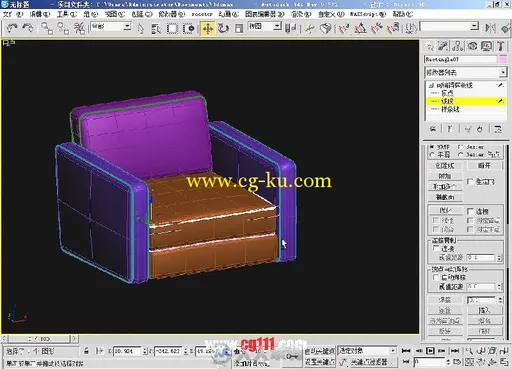This screenshot has width=512, height=369.
Task: Enable the 连接 checkbox in 连接复制 group
Action: click(435, 248)
